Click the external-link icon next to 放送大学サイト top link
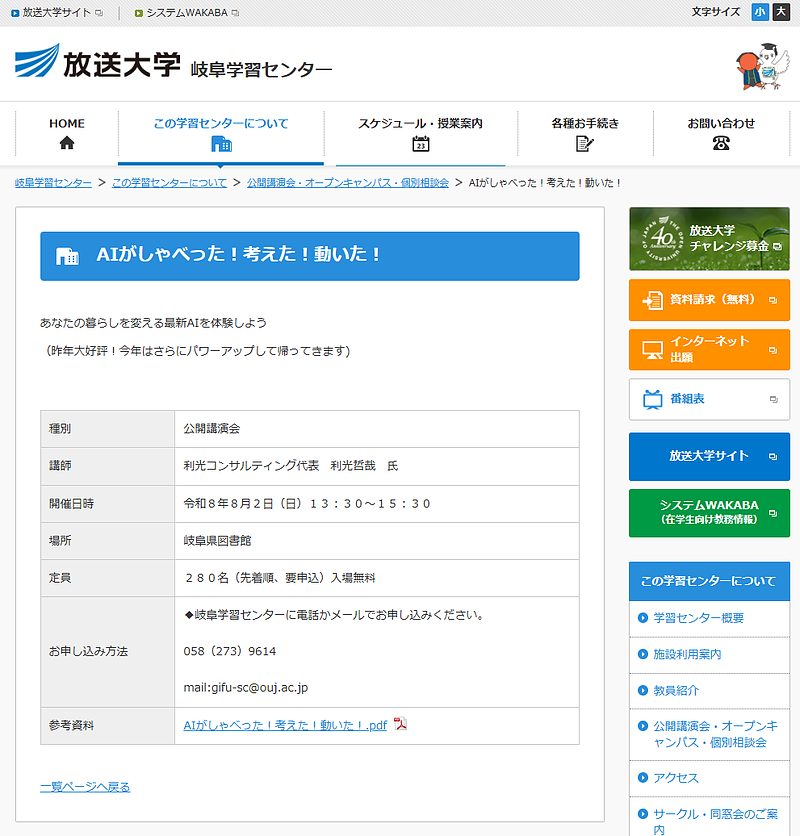 tap(99, 13)
